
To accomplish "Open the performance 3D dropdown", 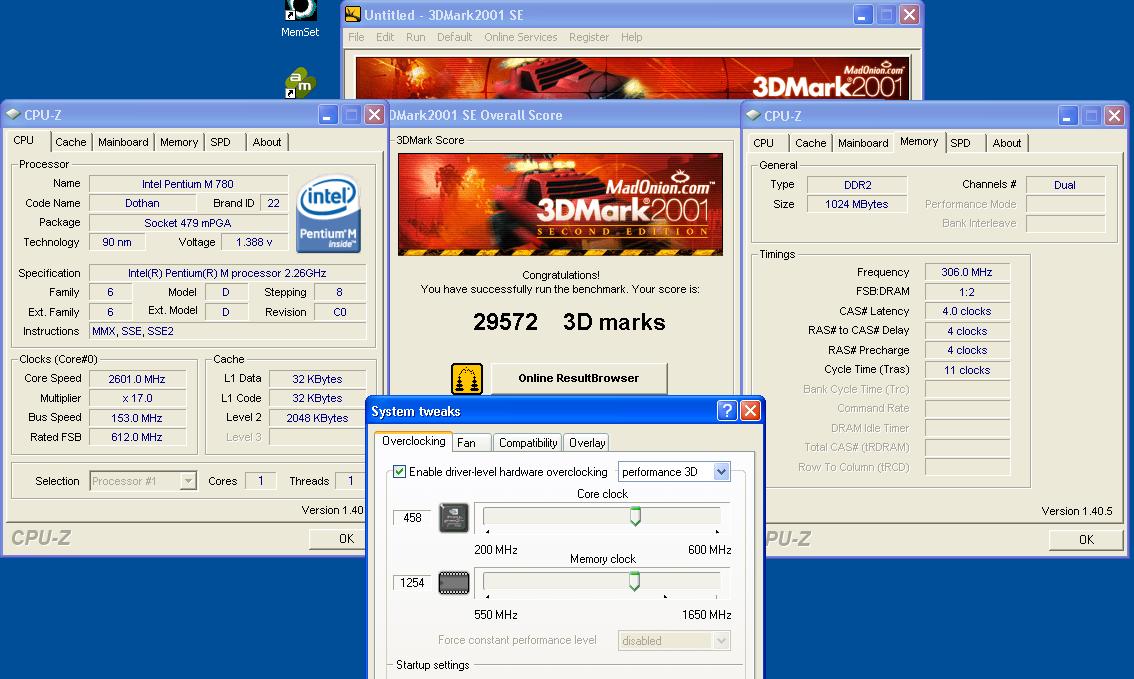I will point(721,472).
